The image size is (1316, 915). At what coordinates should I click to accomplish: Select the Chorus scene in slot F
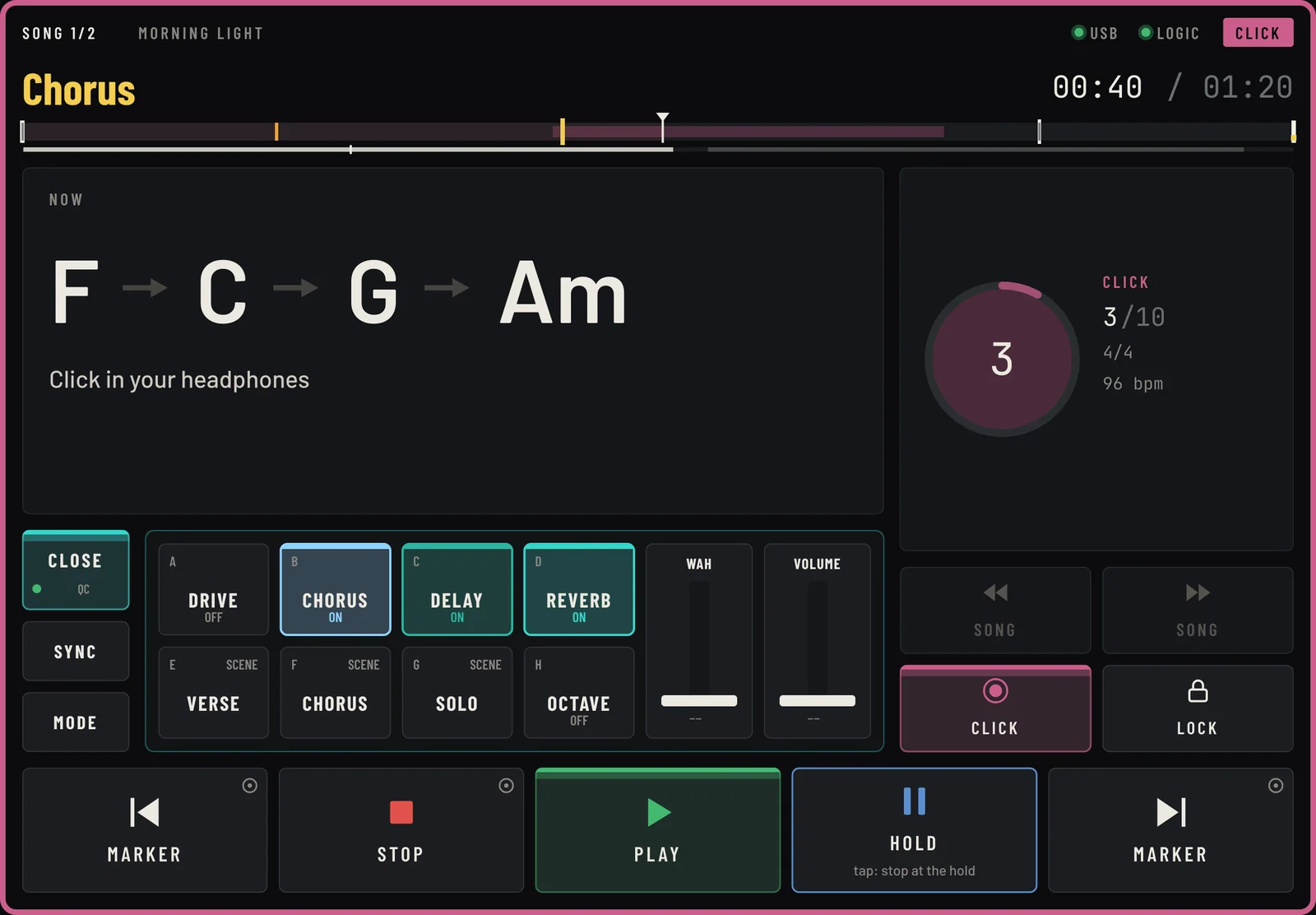click(x=336, y=693)
